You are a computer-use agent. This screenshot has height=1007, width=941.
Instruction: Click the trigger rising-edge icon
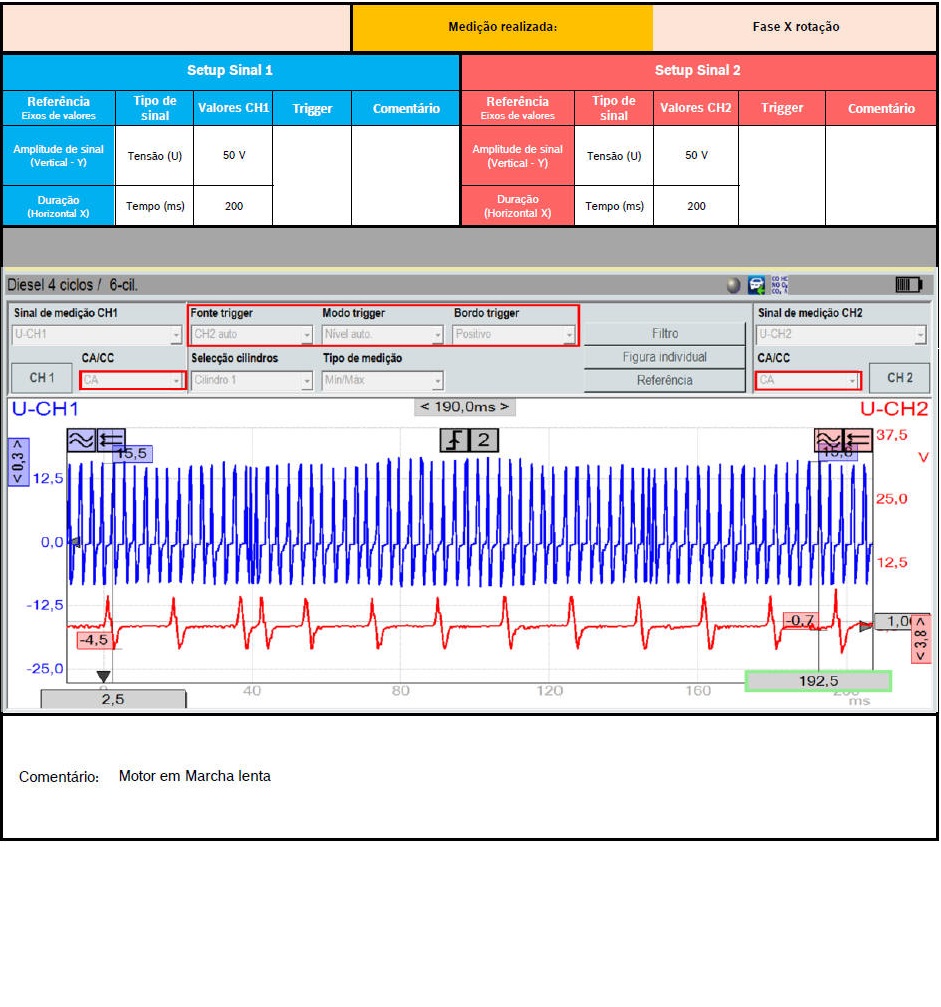pos(455,440)
